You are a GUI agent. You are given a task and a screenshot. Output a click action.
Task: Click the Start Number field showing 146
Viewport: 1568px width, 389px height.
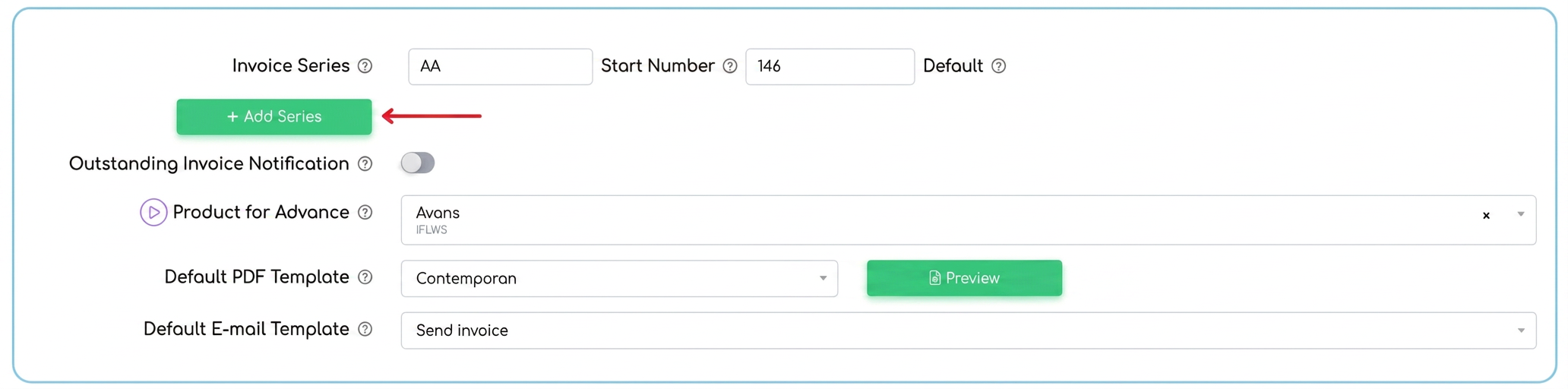830,67
